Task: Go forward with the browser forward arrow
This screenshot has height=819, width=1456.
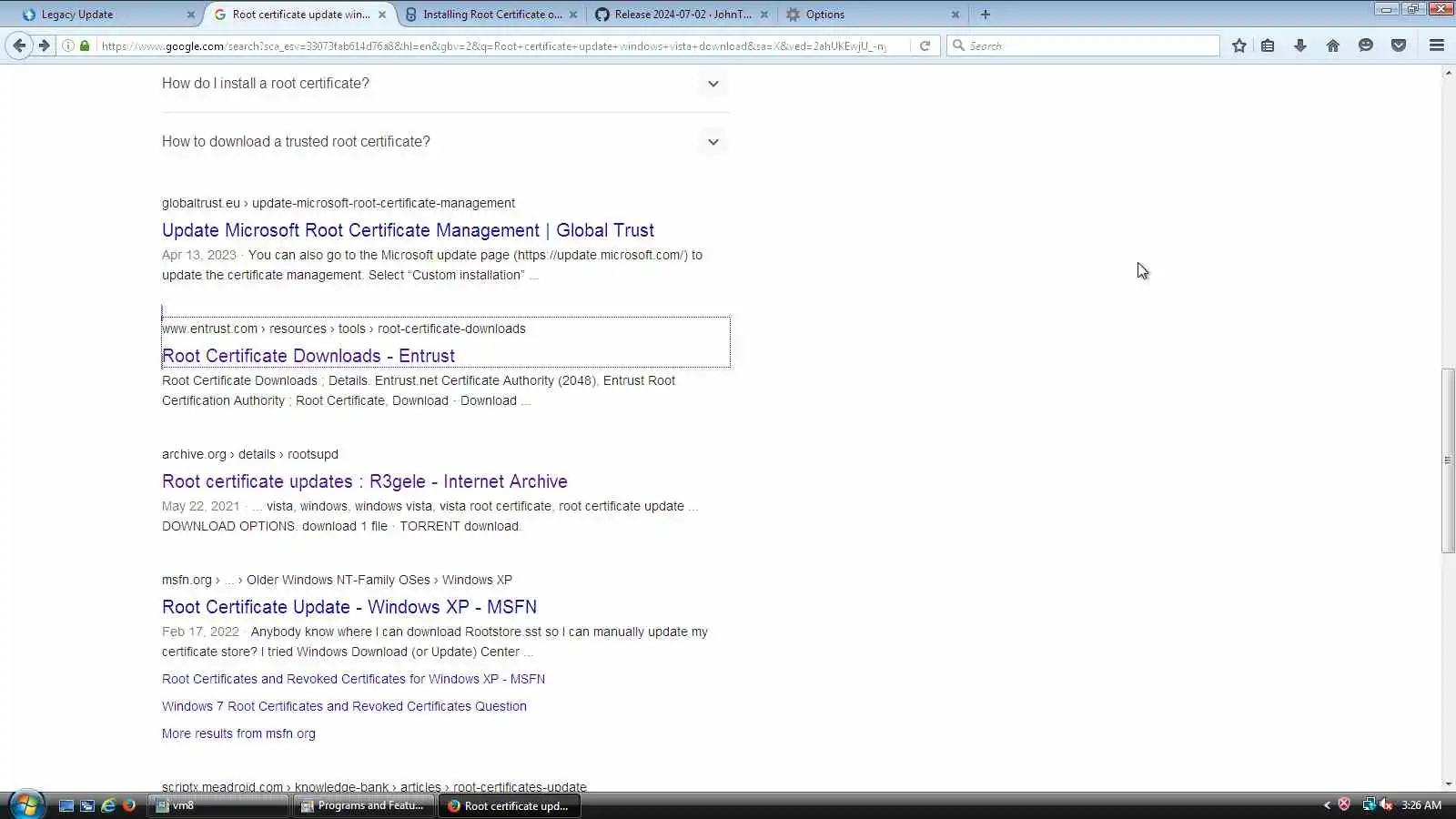Action: pyautogui.click(x=44, y=45)
